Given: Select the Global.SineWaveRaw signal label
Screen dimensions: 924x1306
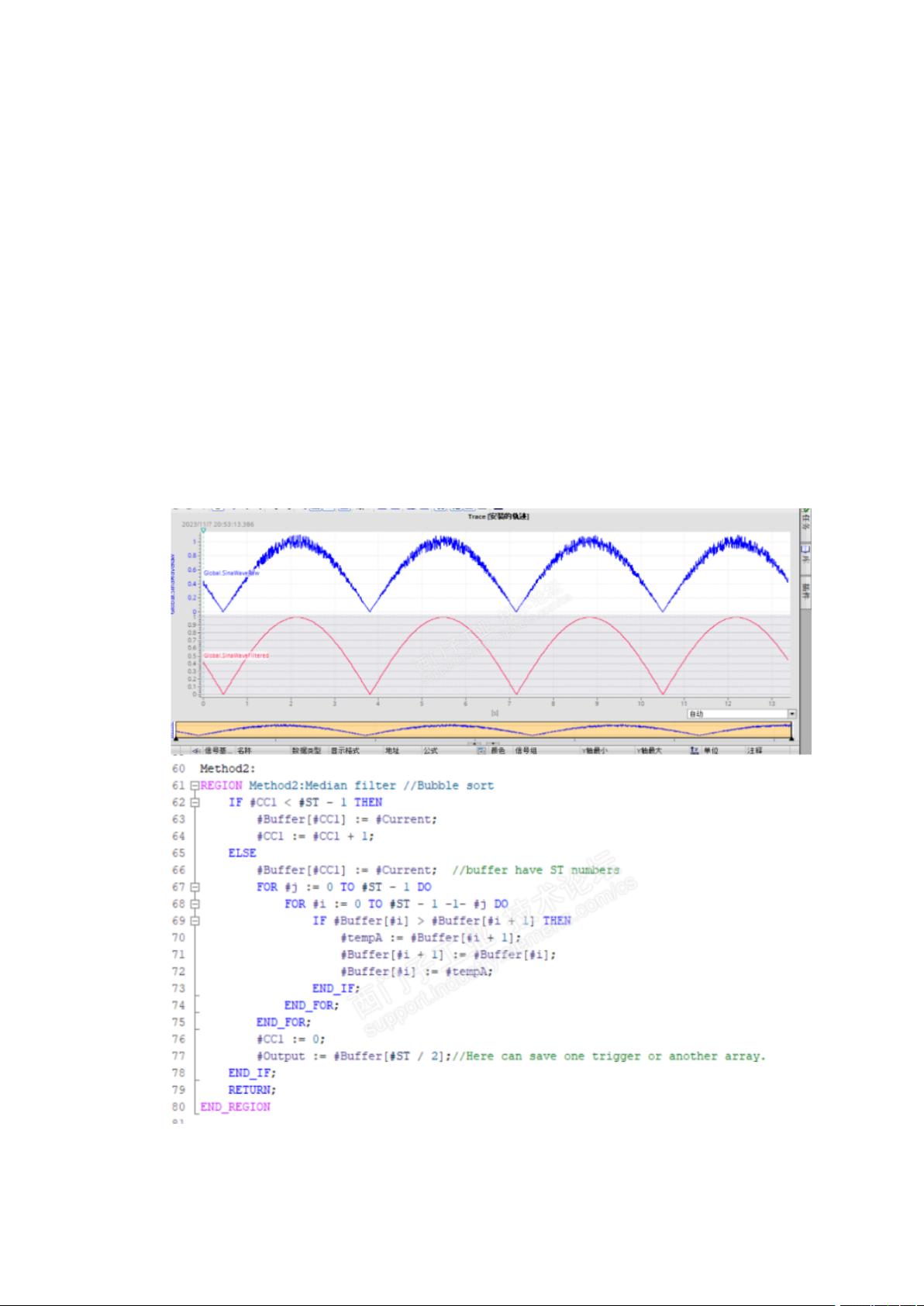Looking at the screenshot, I should (231, 573).
